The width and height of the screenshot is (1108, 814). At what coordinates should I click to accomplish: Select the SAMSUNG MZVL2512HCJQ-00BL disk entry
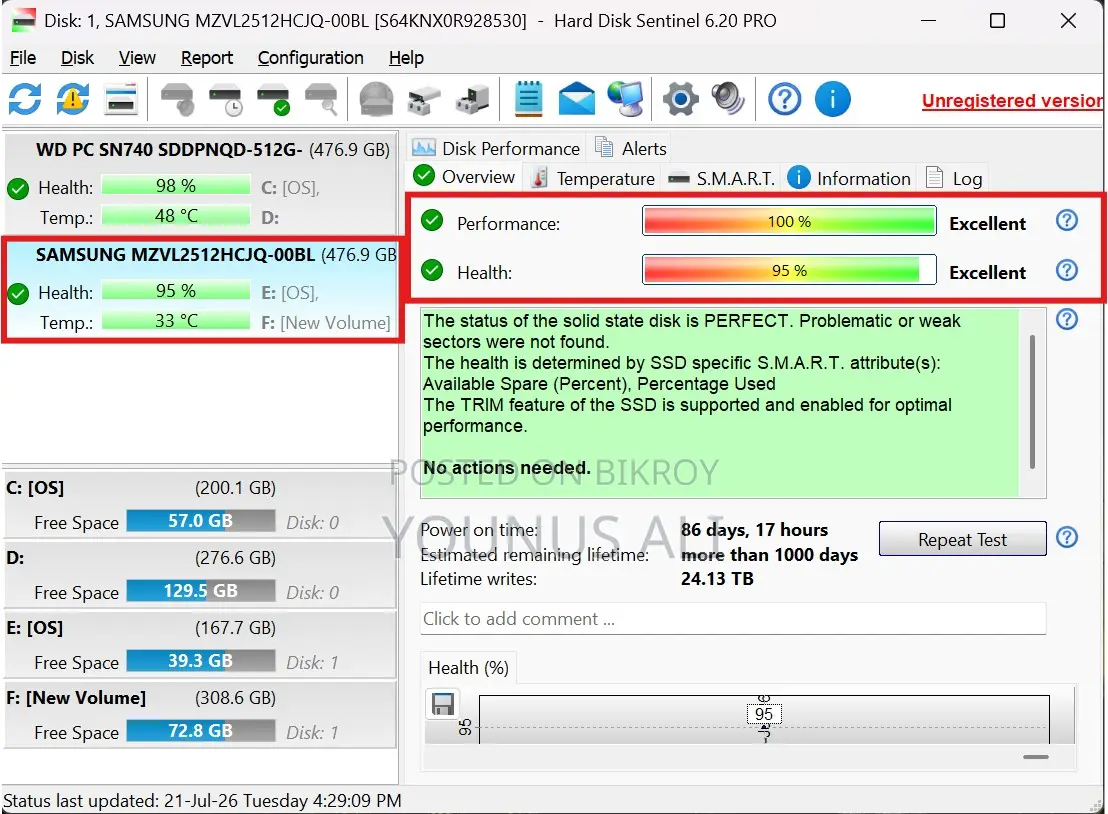(x=201, y=290)
